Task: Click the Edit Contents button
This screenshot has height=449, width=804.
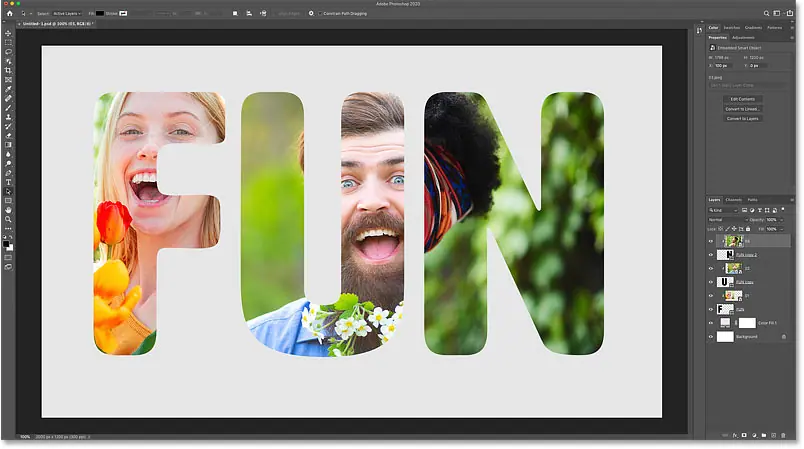Action: [743, 99]
